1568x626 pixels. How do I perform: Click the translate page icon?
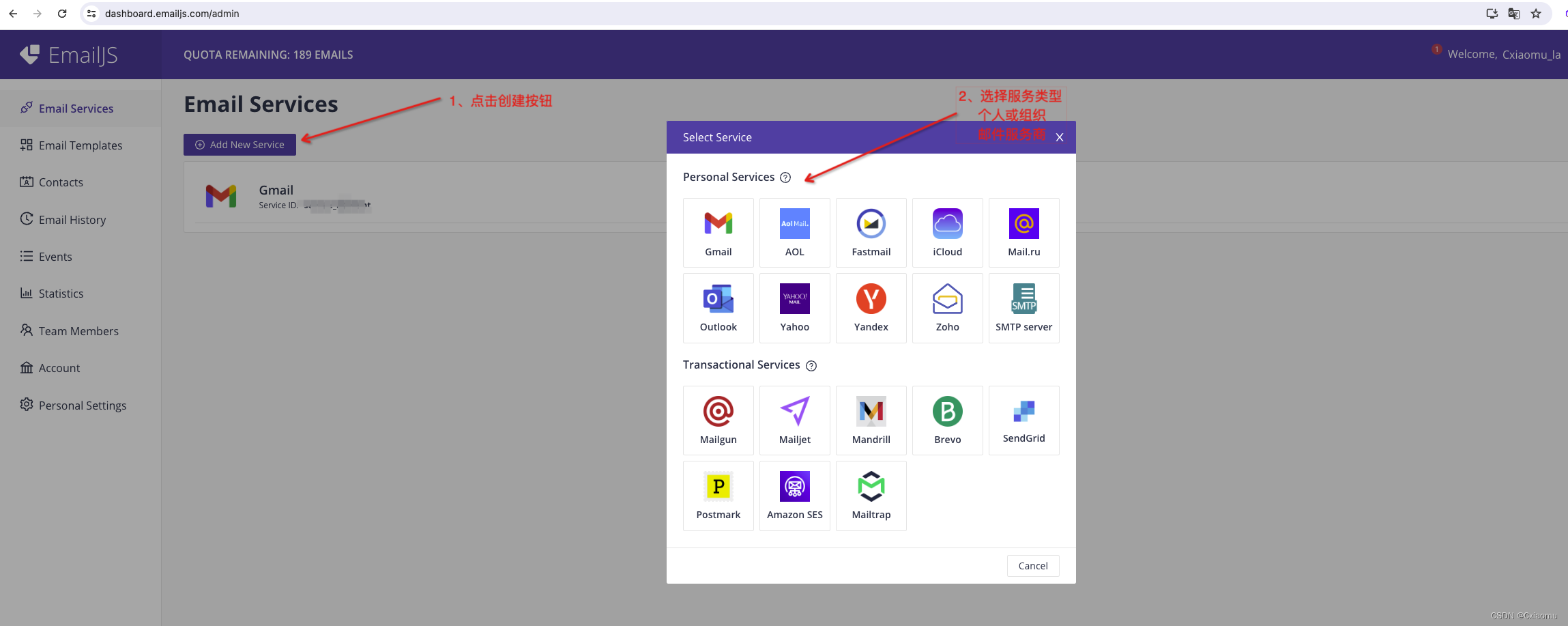1514,14
